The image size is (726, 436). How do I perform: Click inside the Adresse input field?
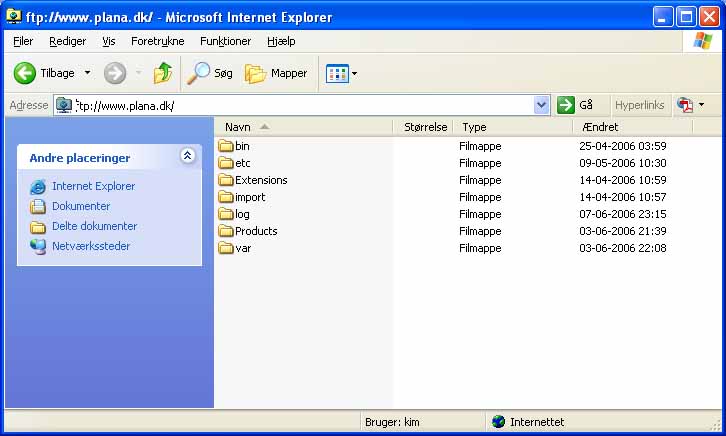pyautogui.click(x=300, y=105)
